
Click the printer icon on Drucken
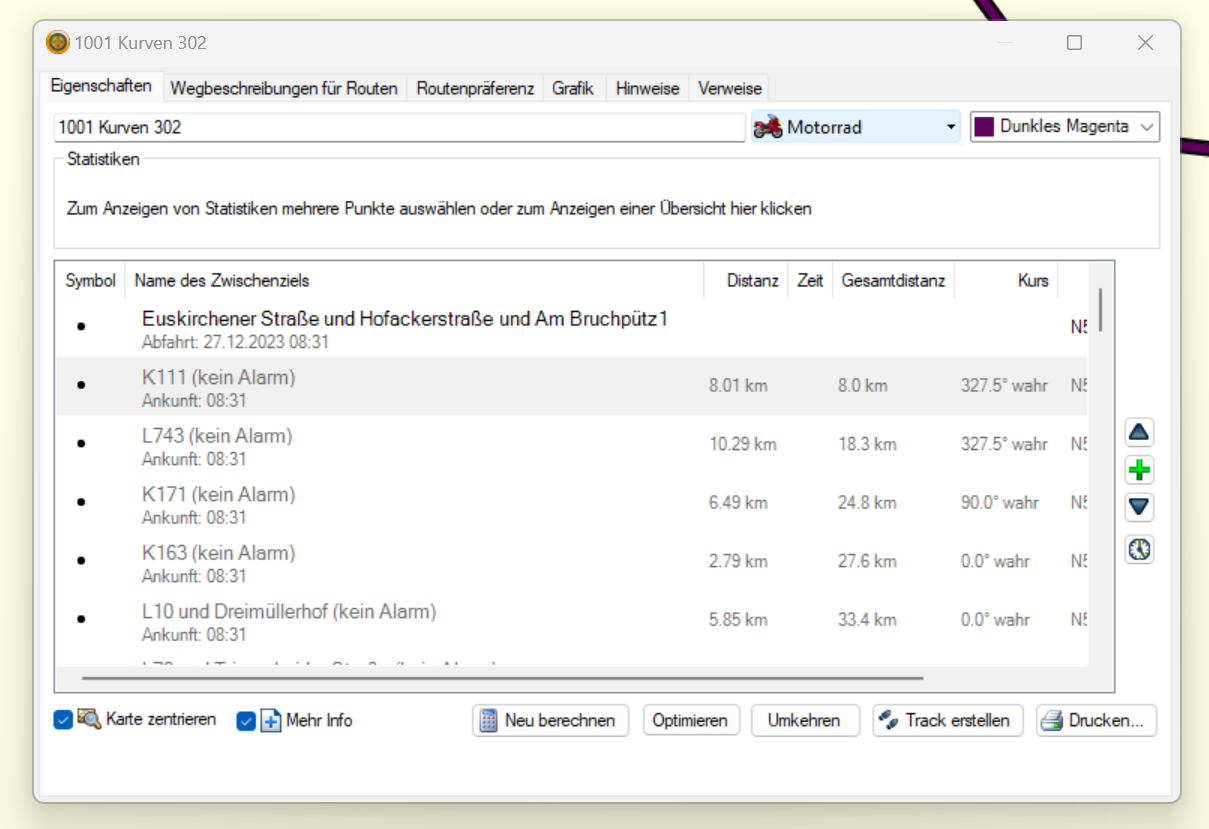click(1051, 721)
